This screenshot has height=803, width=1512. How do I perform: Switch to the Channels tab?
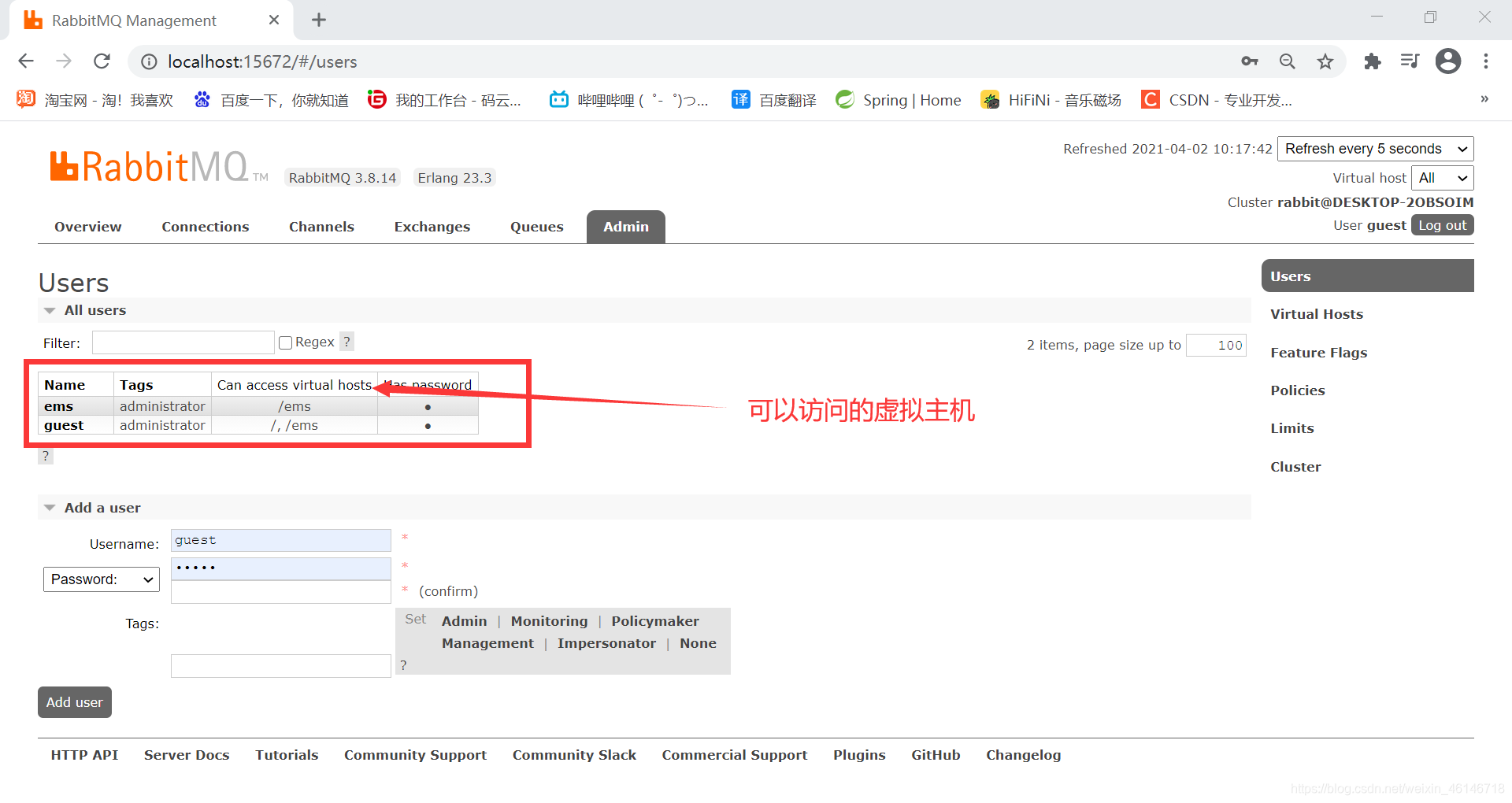[321, 227]
